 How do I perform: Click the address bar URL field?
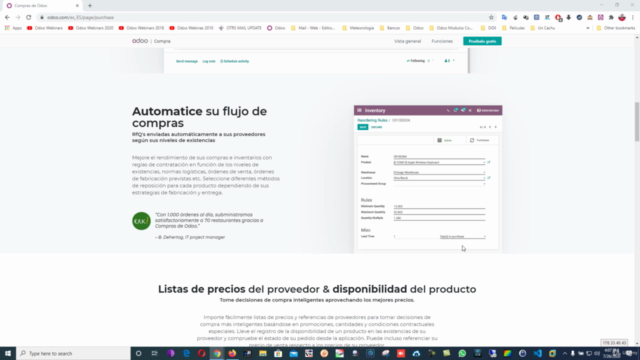261,18
